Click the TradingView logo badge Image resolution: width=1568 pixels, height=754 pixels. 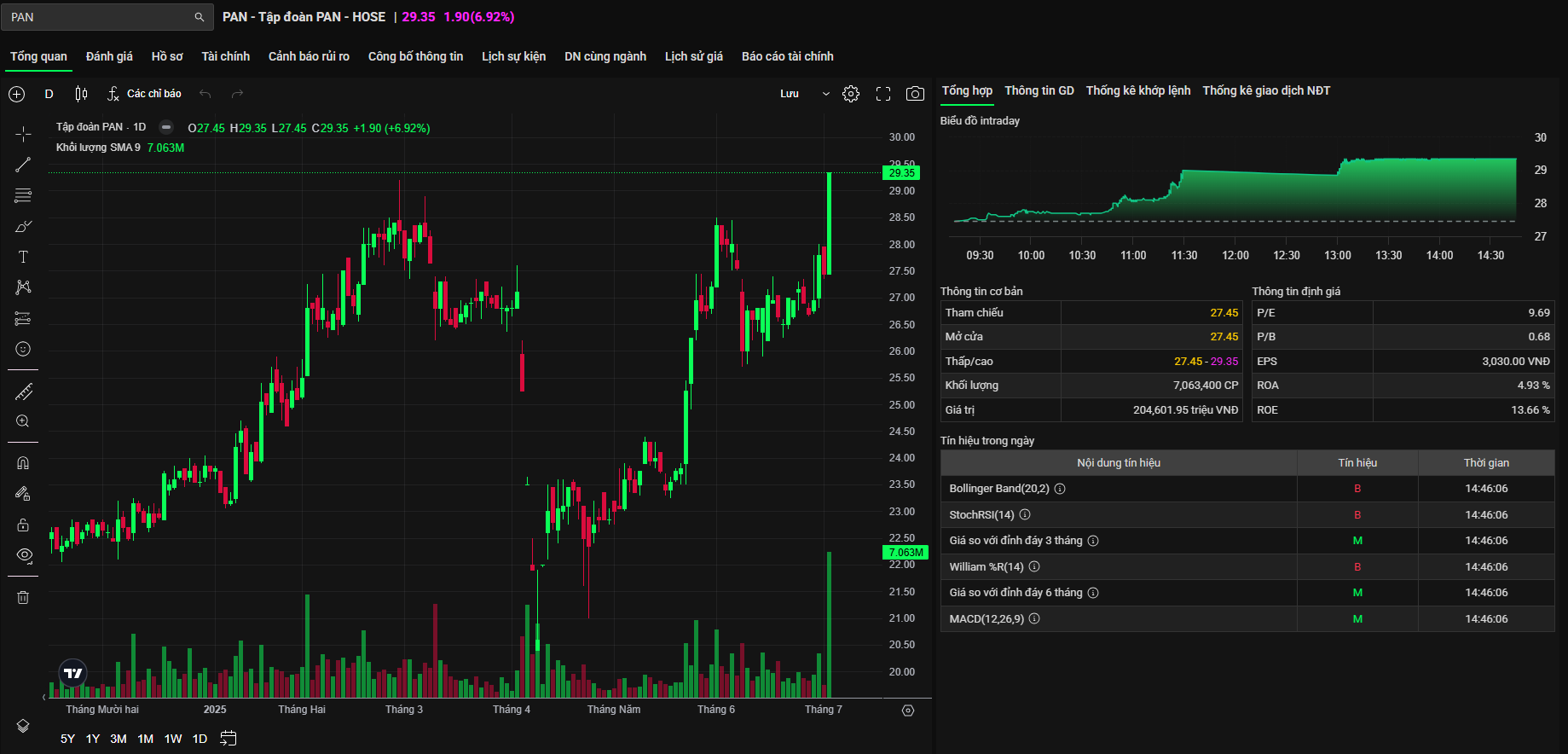[73, 673]
